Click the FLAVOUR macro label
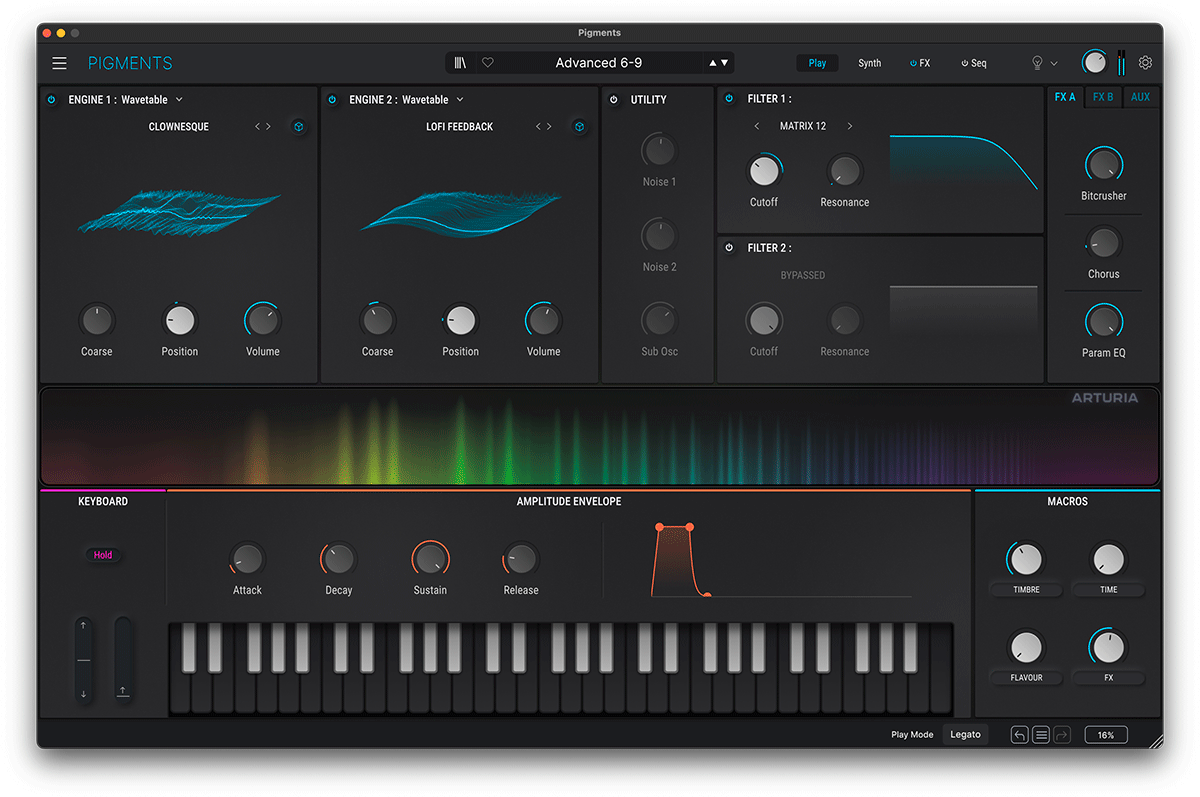Viewport: 1200px width, 797px height. coord(1026,678)
